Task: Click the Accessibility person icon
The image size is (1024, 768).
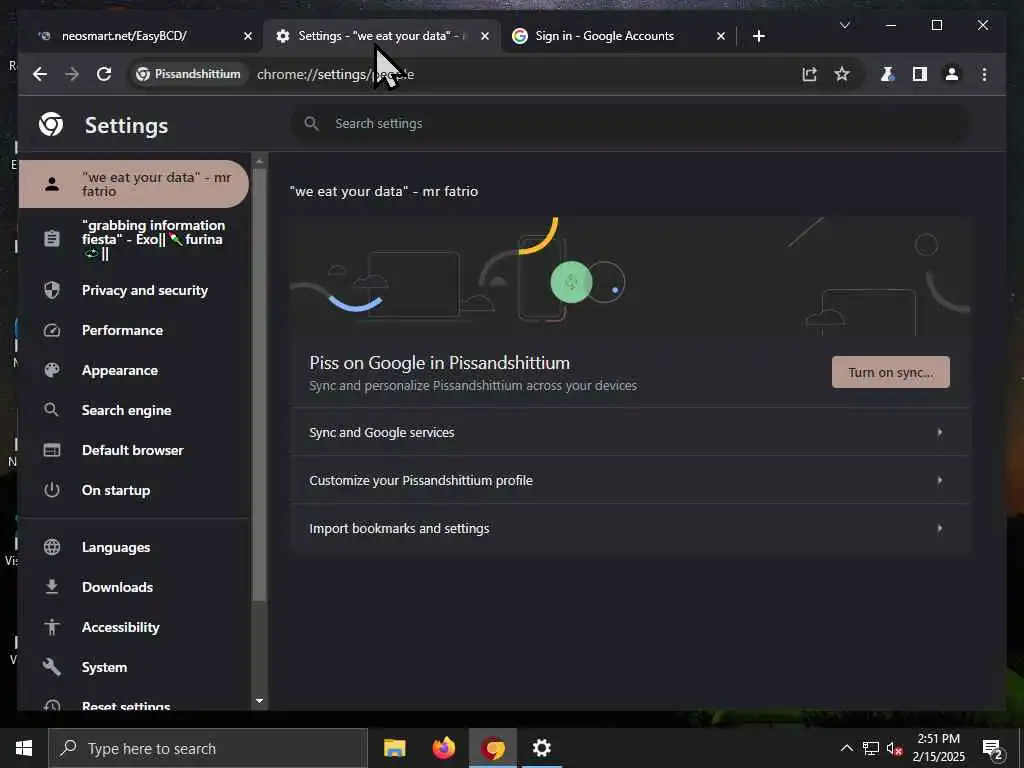Action: point(52,627)
